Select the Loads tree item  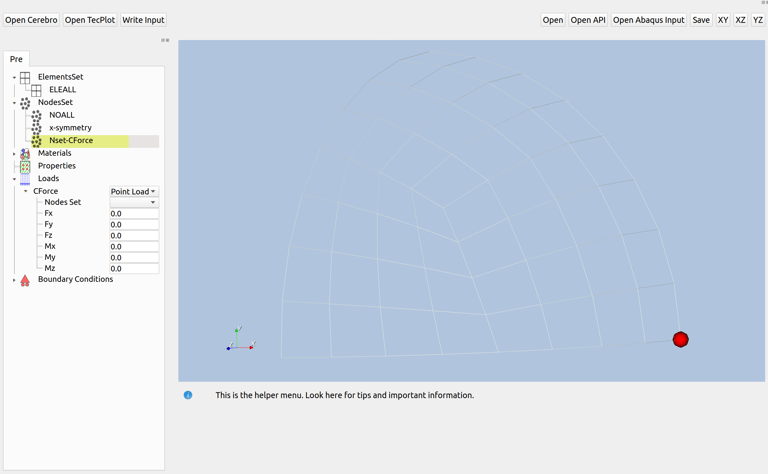pyautogui.click(x=48, y=179)
